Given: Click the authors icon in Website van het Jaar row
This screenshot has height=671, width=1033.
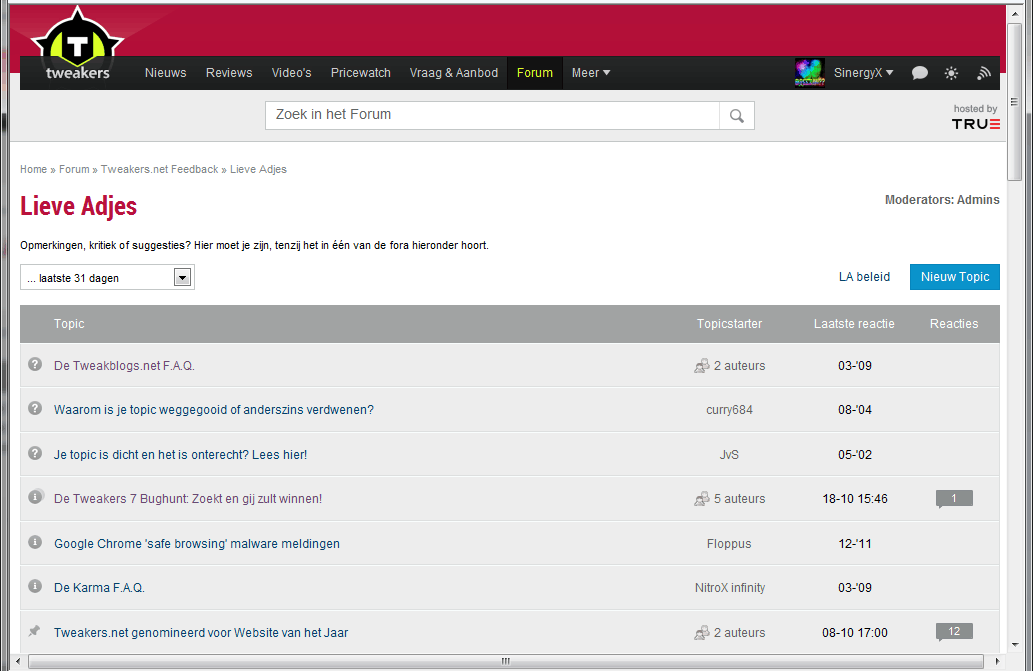Looking at the screenshot, I should pos(702,632).
